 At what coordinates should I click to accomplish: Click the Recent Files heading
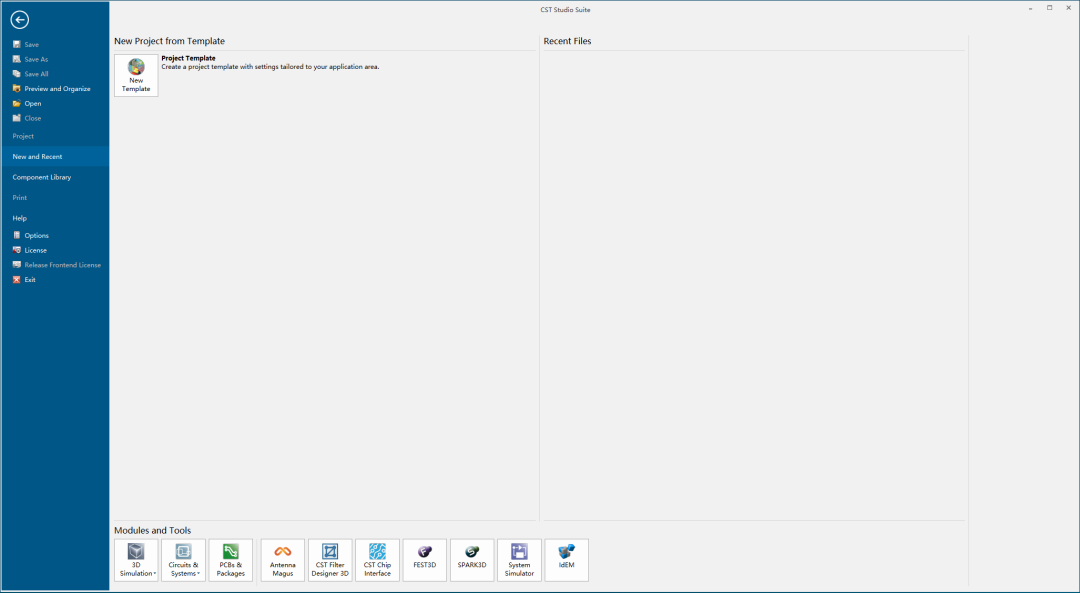pos(568,41)
